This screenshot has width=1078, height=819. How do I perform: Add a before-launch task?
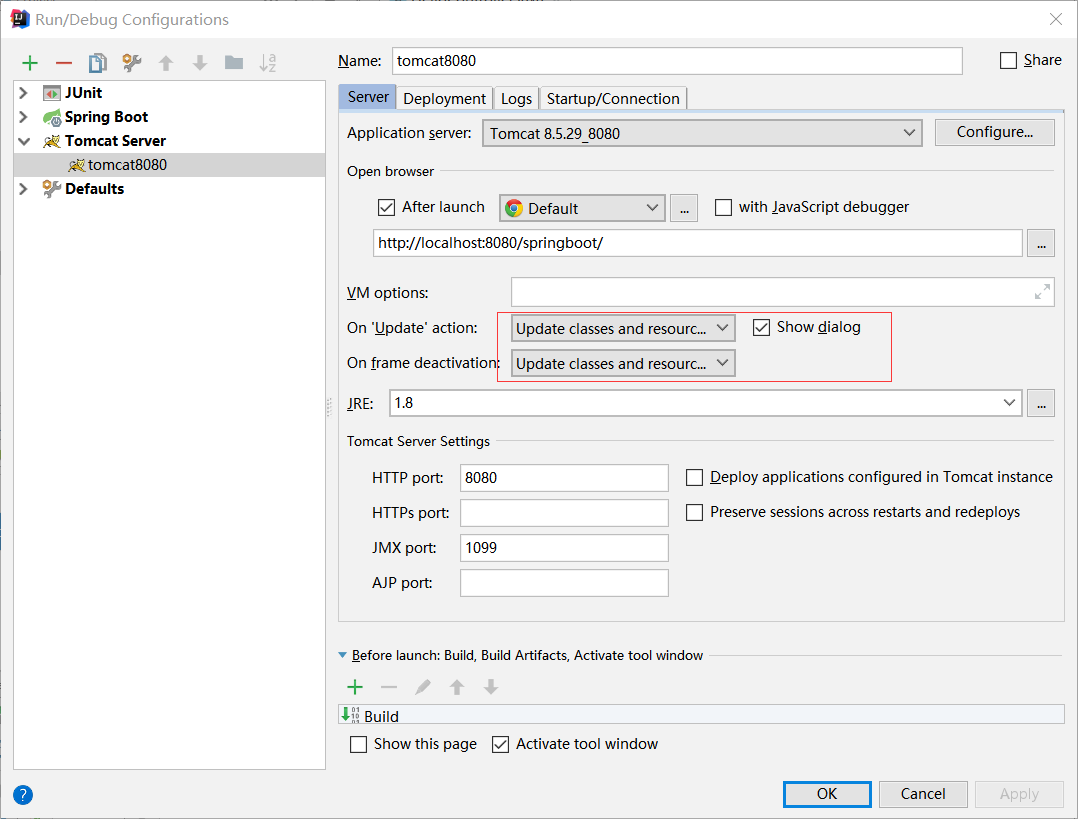(355, 687)
